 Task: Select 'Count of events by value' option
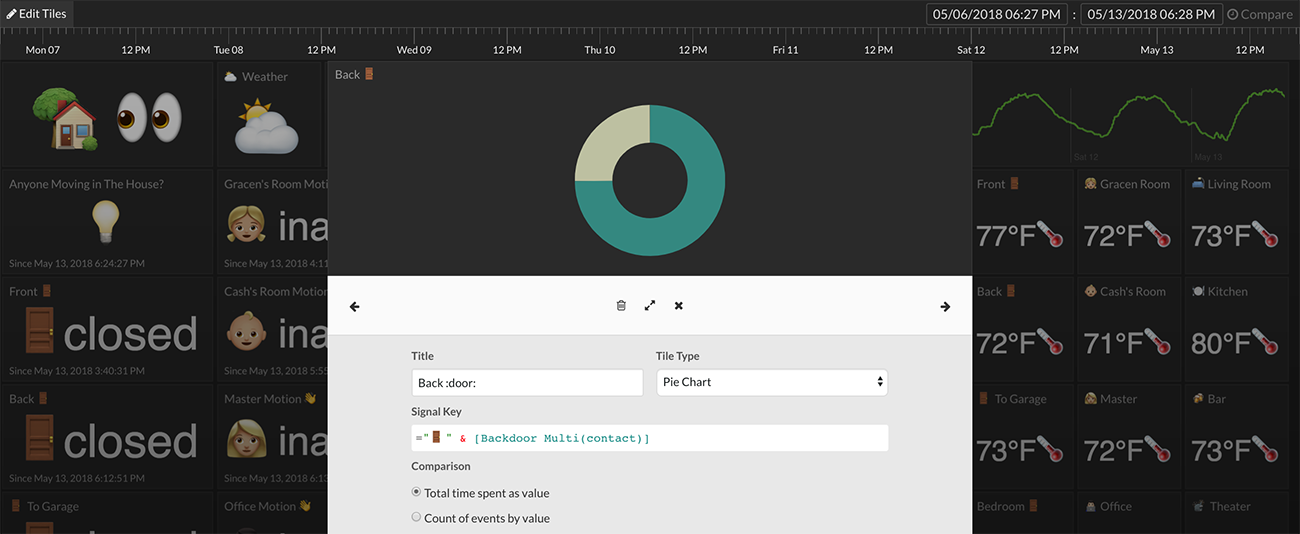pyautogui.click(x=417, y=518)
